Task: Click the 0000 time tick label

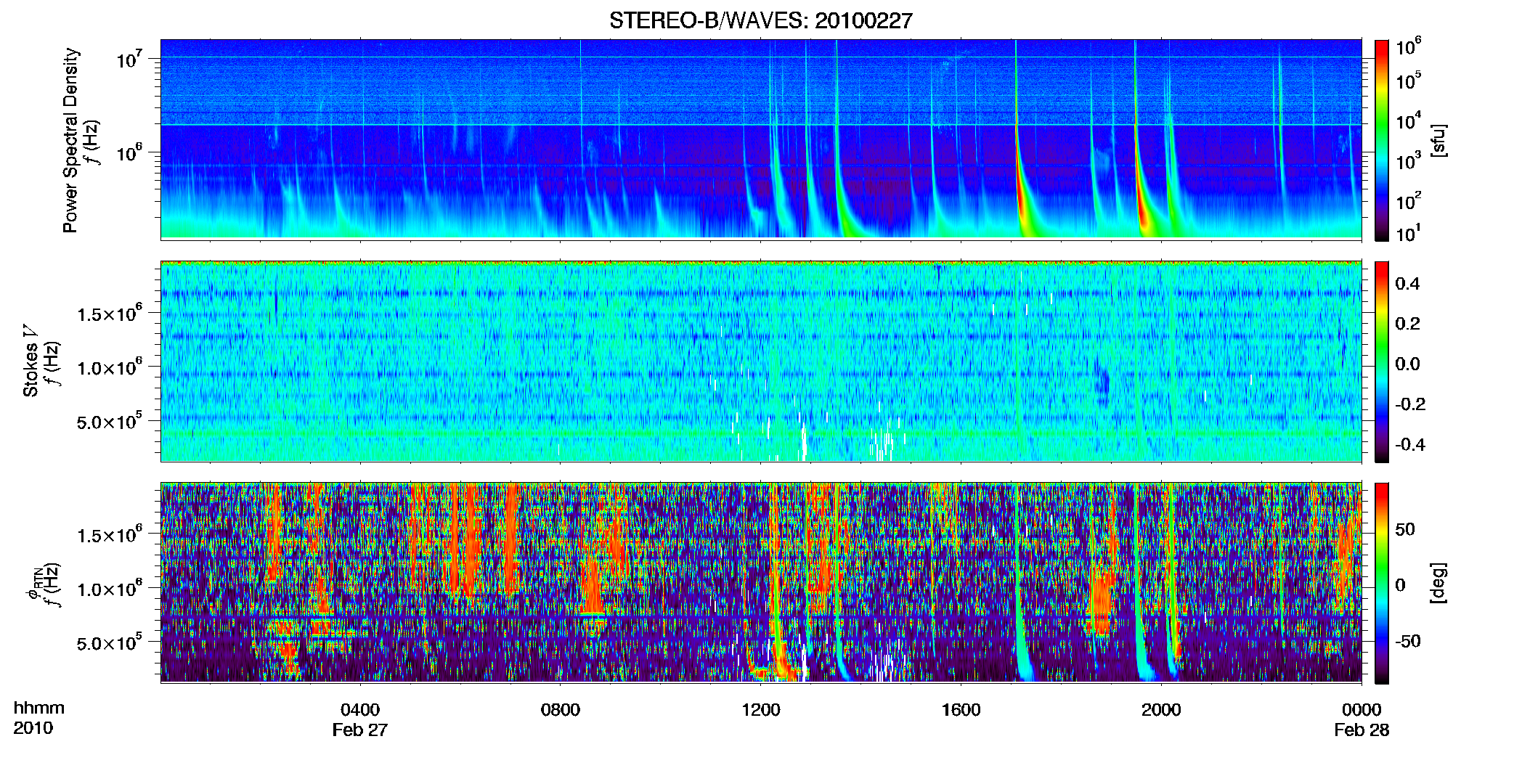Action: pos(1362,710)
